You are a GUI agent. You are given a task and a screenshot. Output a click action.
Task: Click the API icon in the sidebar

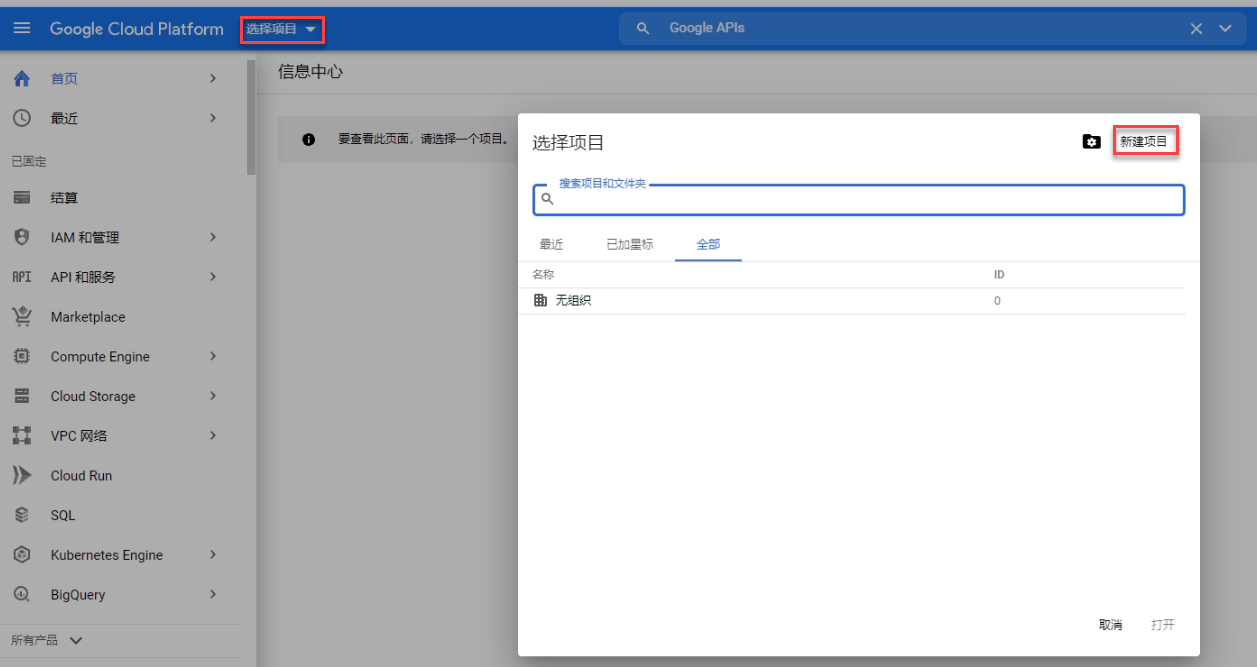click(x=22, y=277)
